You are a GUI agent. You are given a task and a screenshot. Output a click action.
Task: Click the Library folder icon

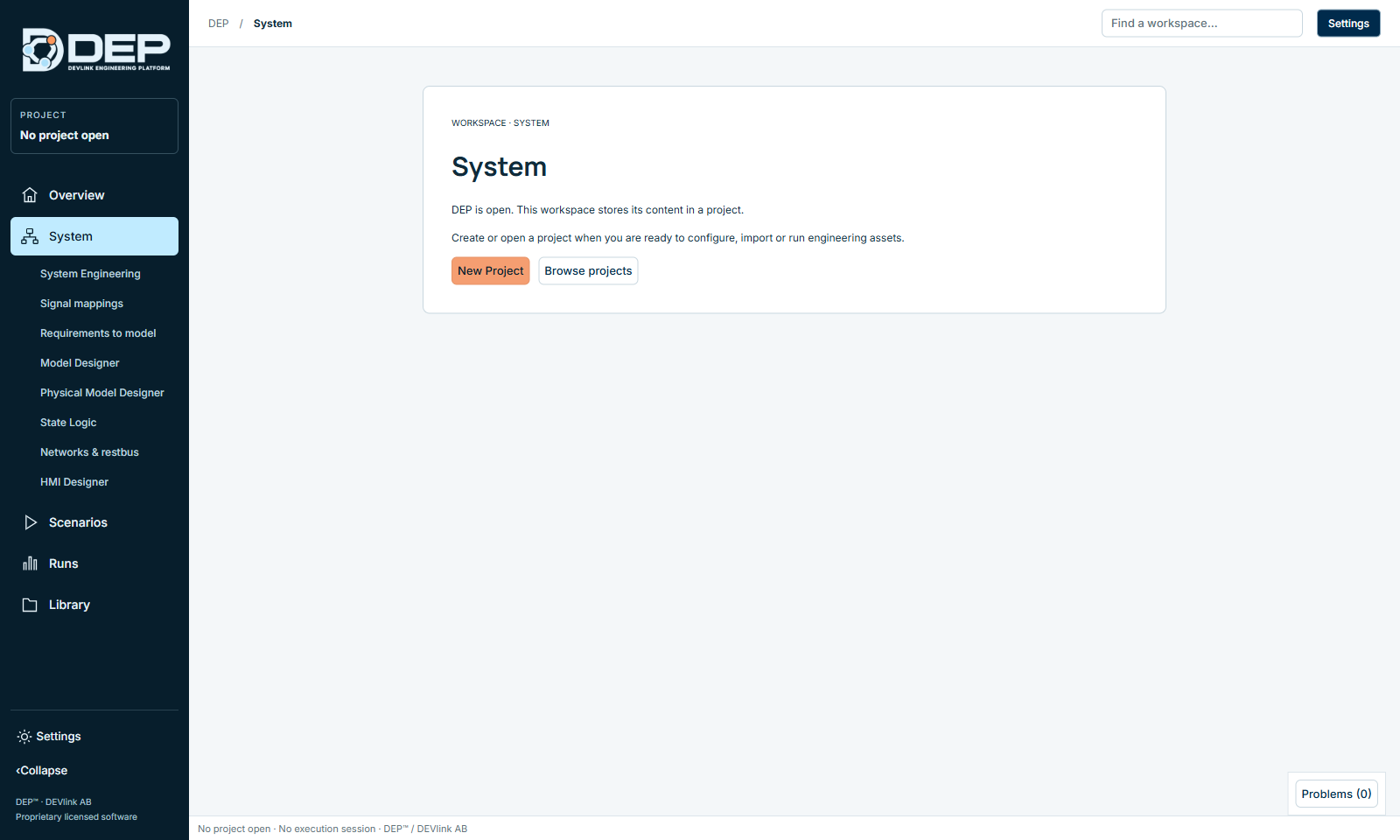tap(30, 605)
